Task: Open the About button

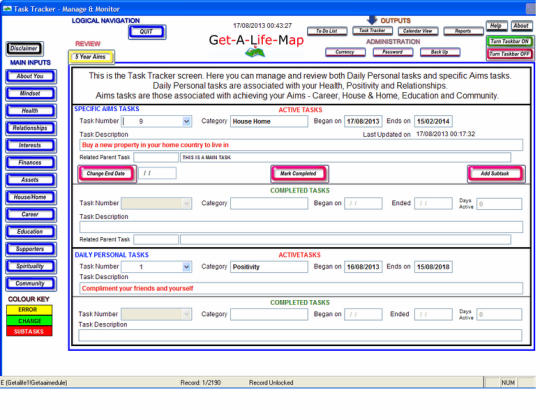Action: pos(521,26)
